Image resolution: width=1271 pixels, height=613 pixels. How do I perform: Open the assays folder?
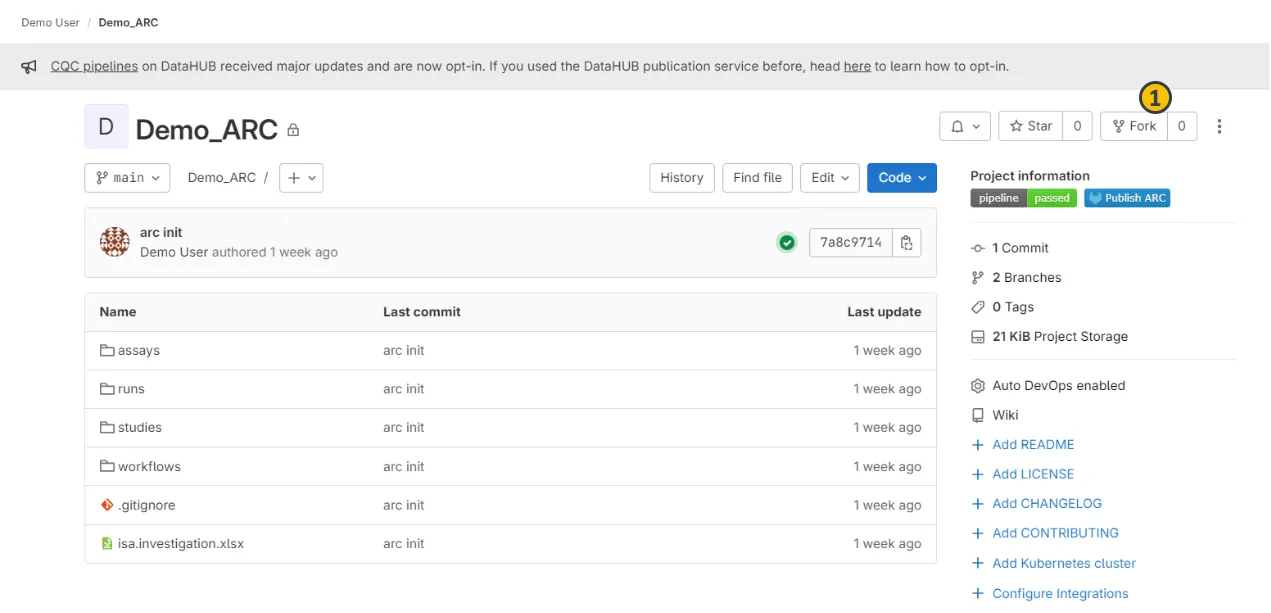click(x=138, y=351)
